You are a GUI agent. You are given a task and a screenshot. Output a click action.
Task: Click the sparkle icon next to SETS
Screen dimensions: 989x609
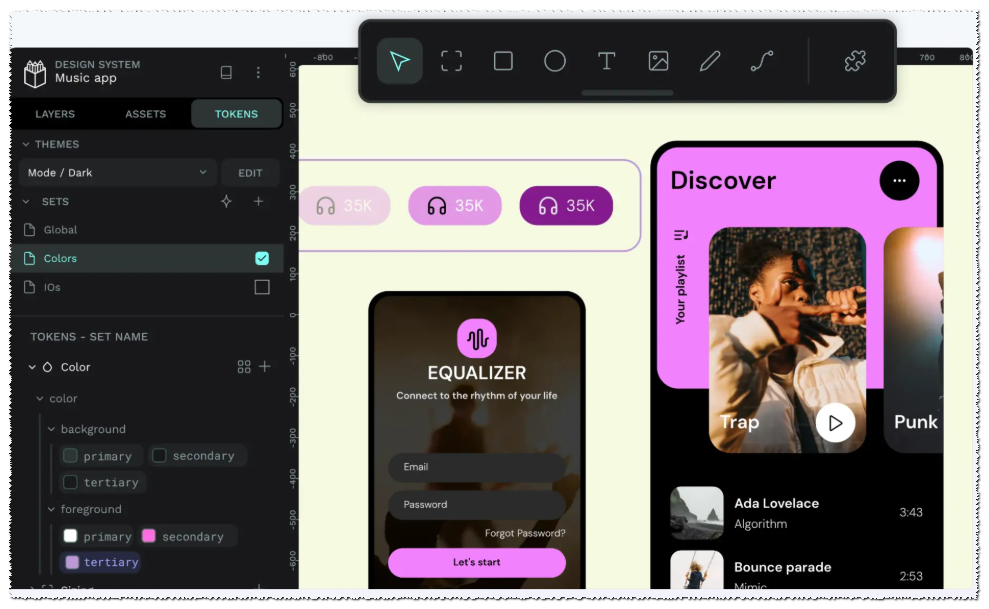pyautogui.click(x=226, y=201)
